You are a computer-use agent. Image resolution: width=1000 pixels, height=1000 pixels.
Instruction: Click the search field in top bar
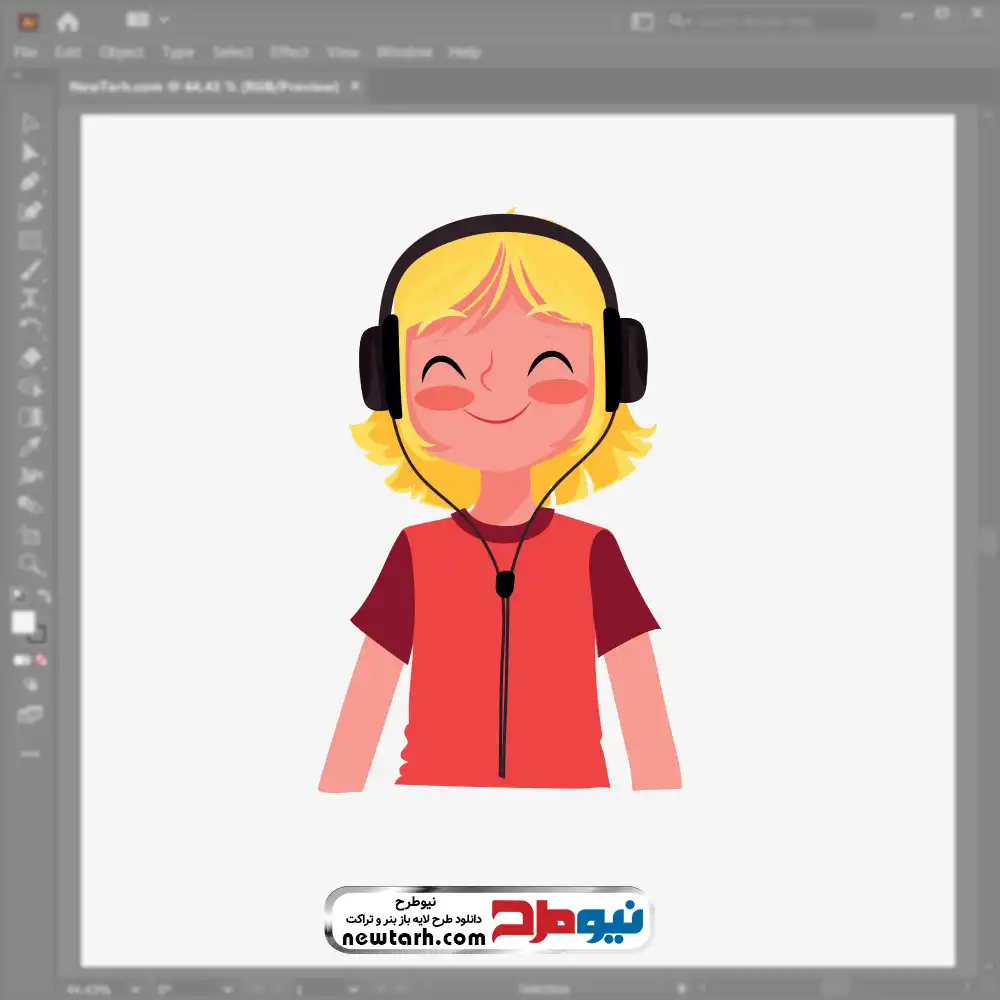pos(770,20)
